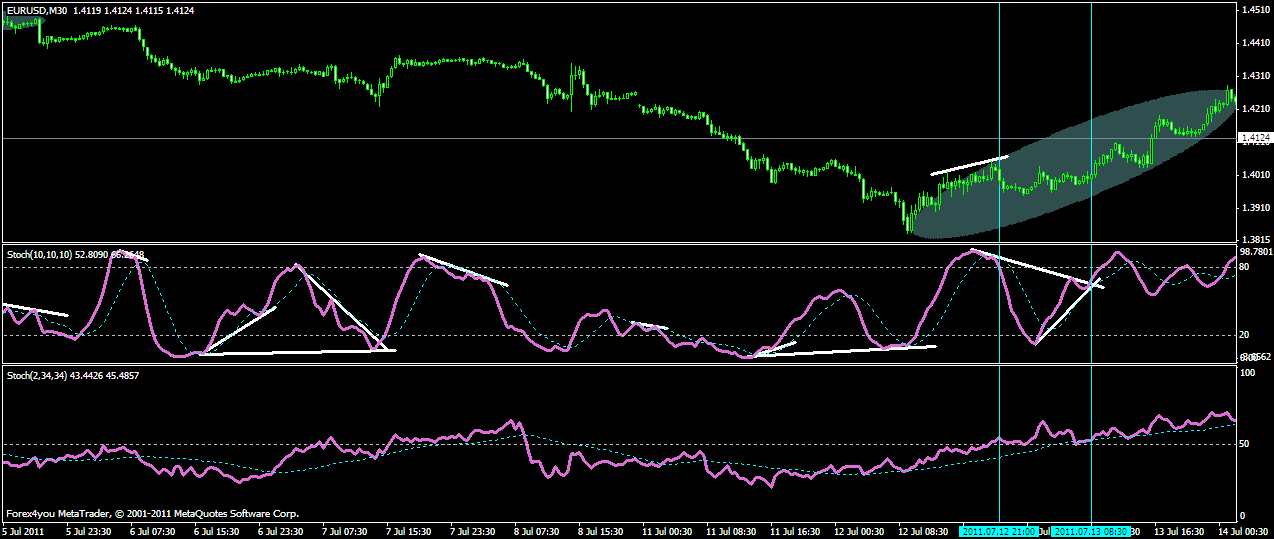1274x539 pixels.
Task: Select the white trendline above the 12 Jul candles
Action: (970, 166)
